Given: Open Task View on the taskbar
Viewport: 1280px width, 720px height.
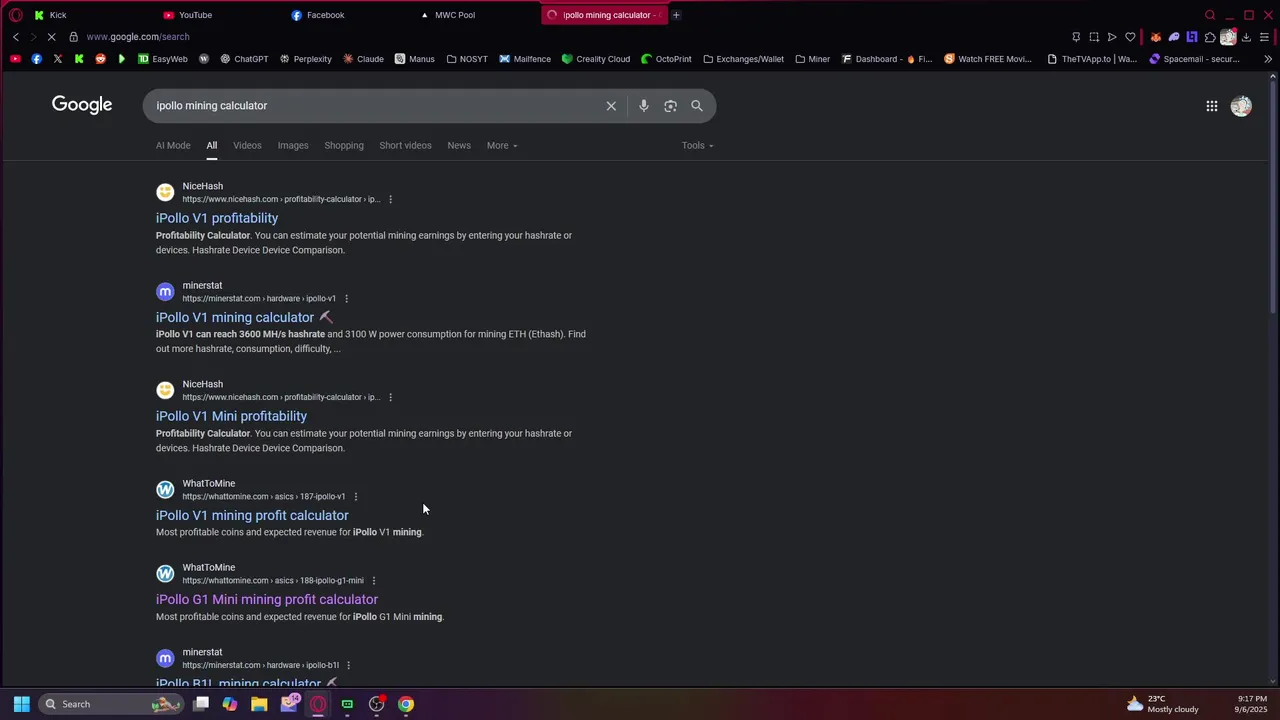Looking at the screenshot, I should (201, 704).
